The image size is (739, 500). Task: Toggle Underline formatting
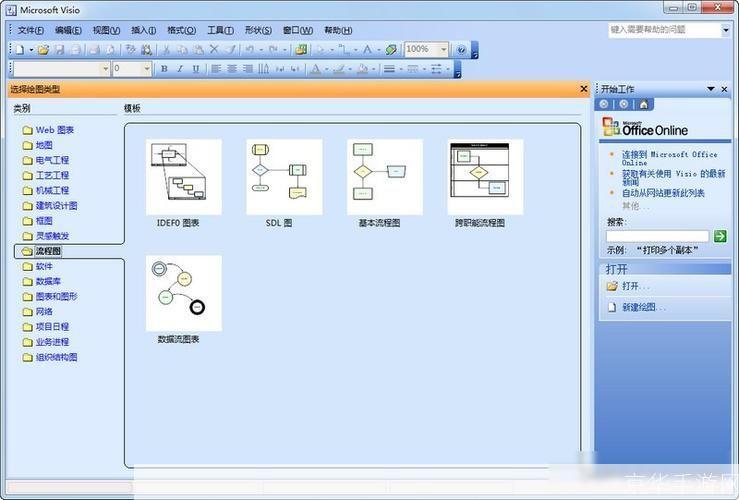(196, 69)
